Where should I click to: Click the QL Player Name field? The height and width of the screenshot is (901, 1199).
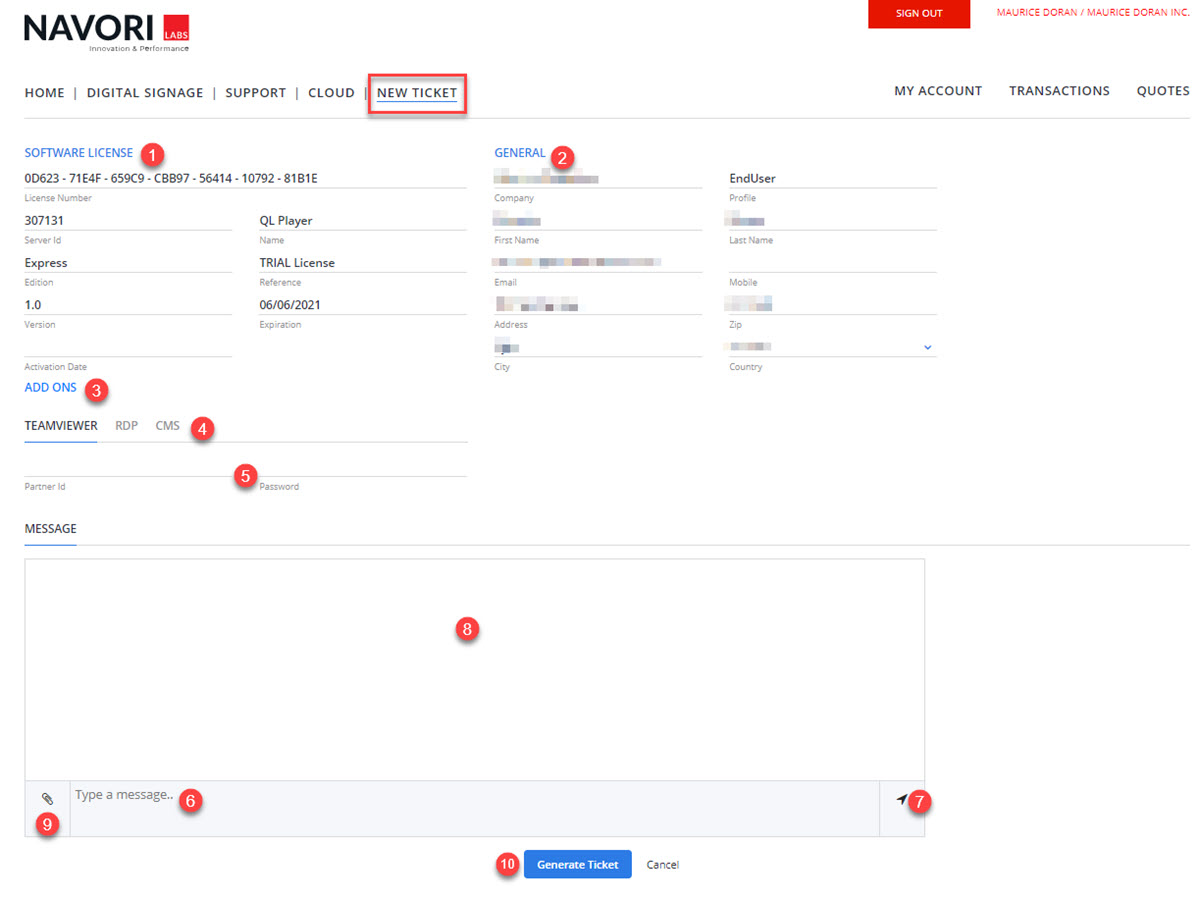coord(362,220)
